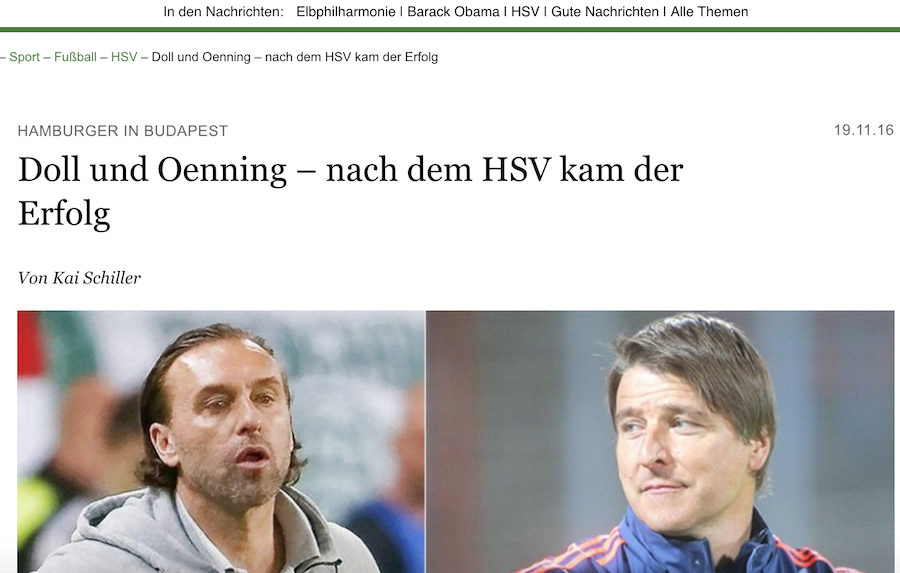The height and width of the screenshot is (573, 900).
Task: Click the headline line starting Doll und Oenning
Action: 351,170
